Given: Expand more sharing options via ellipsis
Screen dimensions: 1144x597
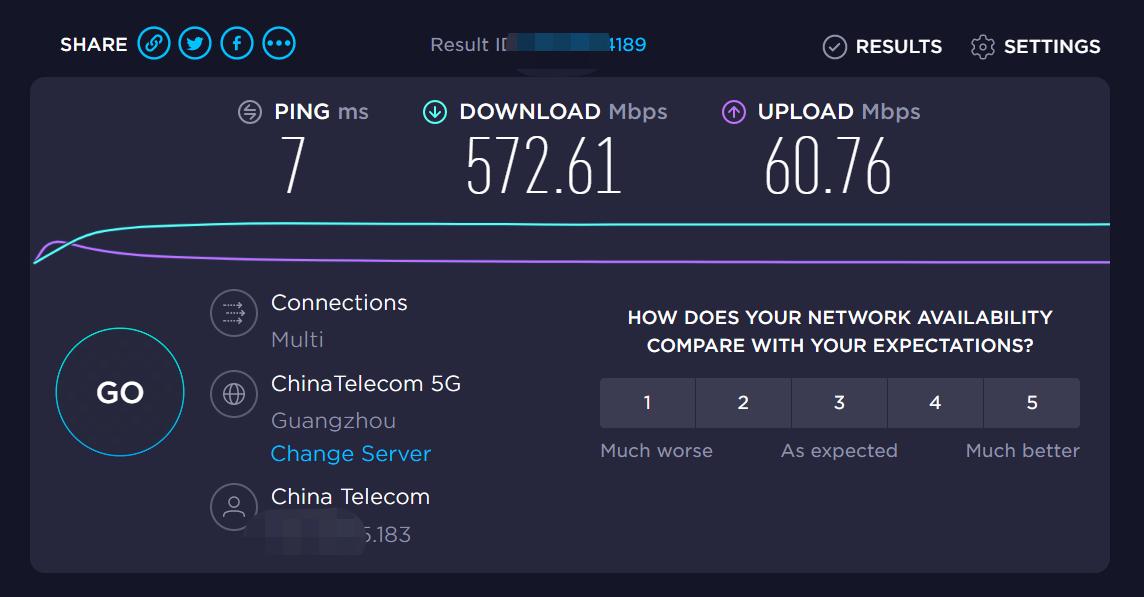Looking at the screenshot, I should [279, 43].
